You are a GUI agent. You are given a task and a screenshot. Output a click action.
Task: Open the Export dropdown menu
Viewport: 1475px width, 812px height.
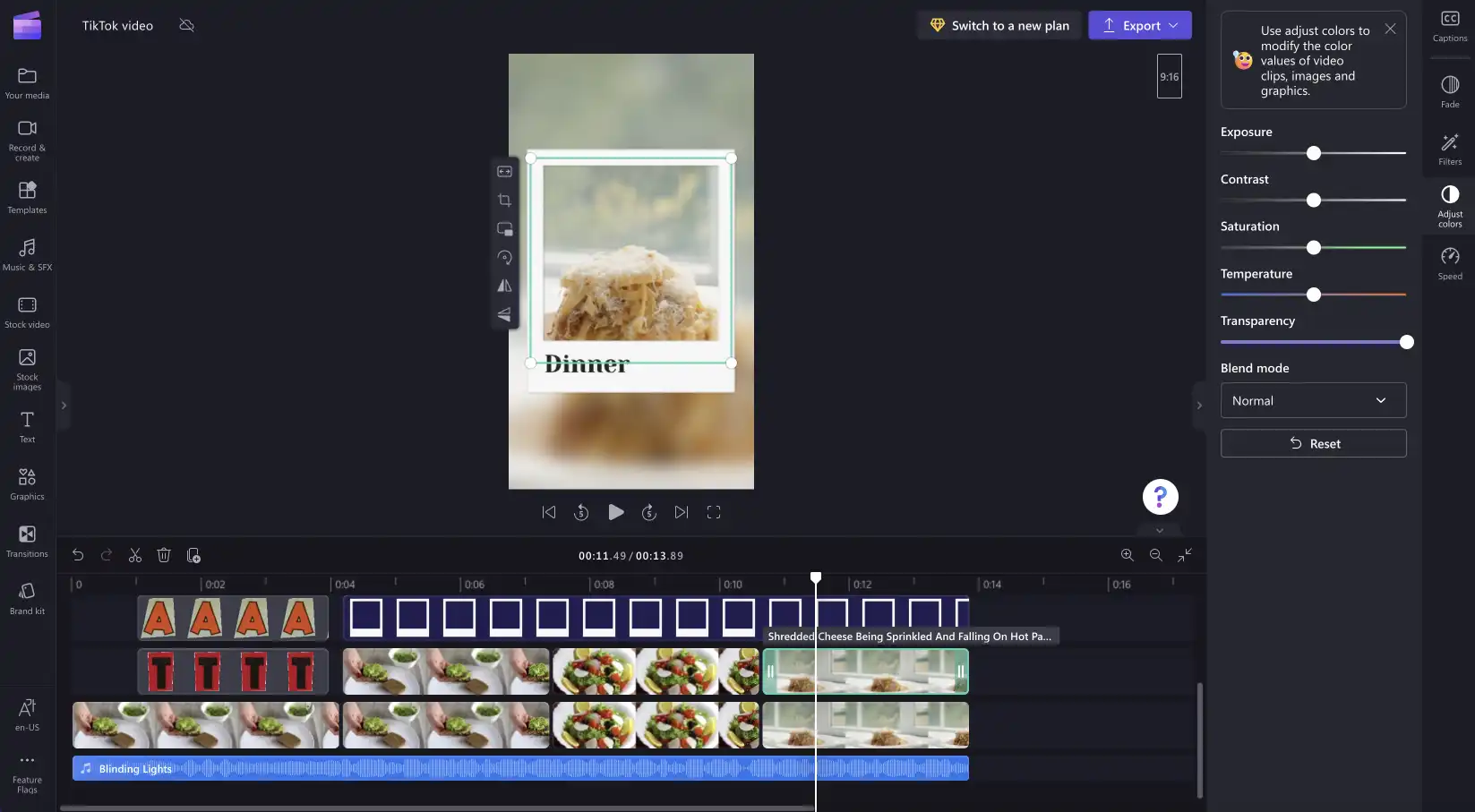pos(1140,25)
